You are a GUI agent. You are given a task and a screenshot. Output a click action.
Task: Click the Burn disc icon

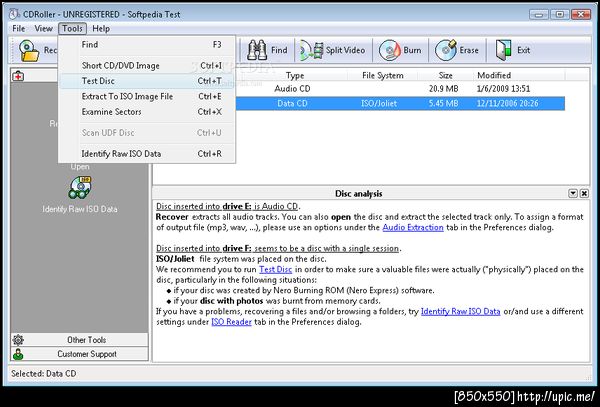coord(390,50)
